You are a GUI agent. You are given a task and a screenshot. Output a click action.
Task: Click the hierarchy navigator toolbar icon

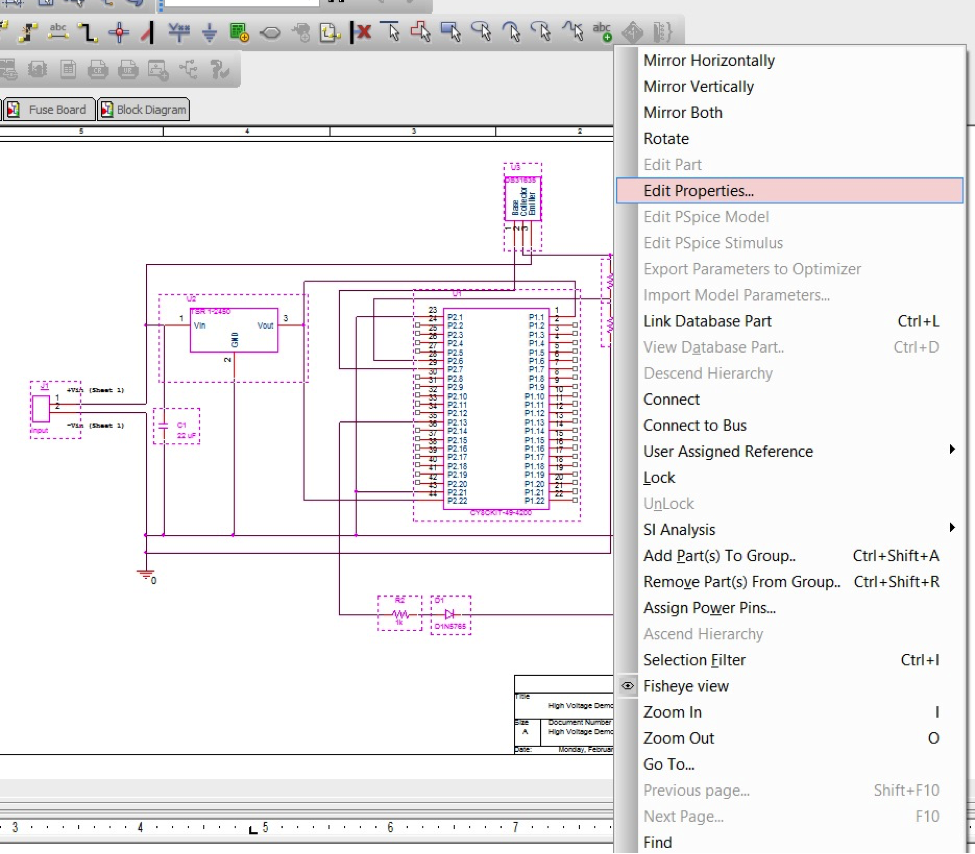point(187,70)
